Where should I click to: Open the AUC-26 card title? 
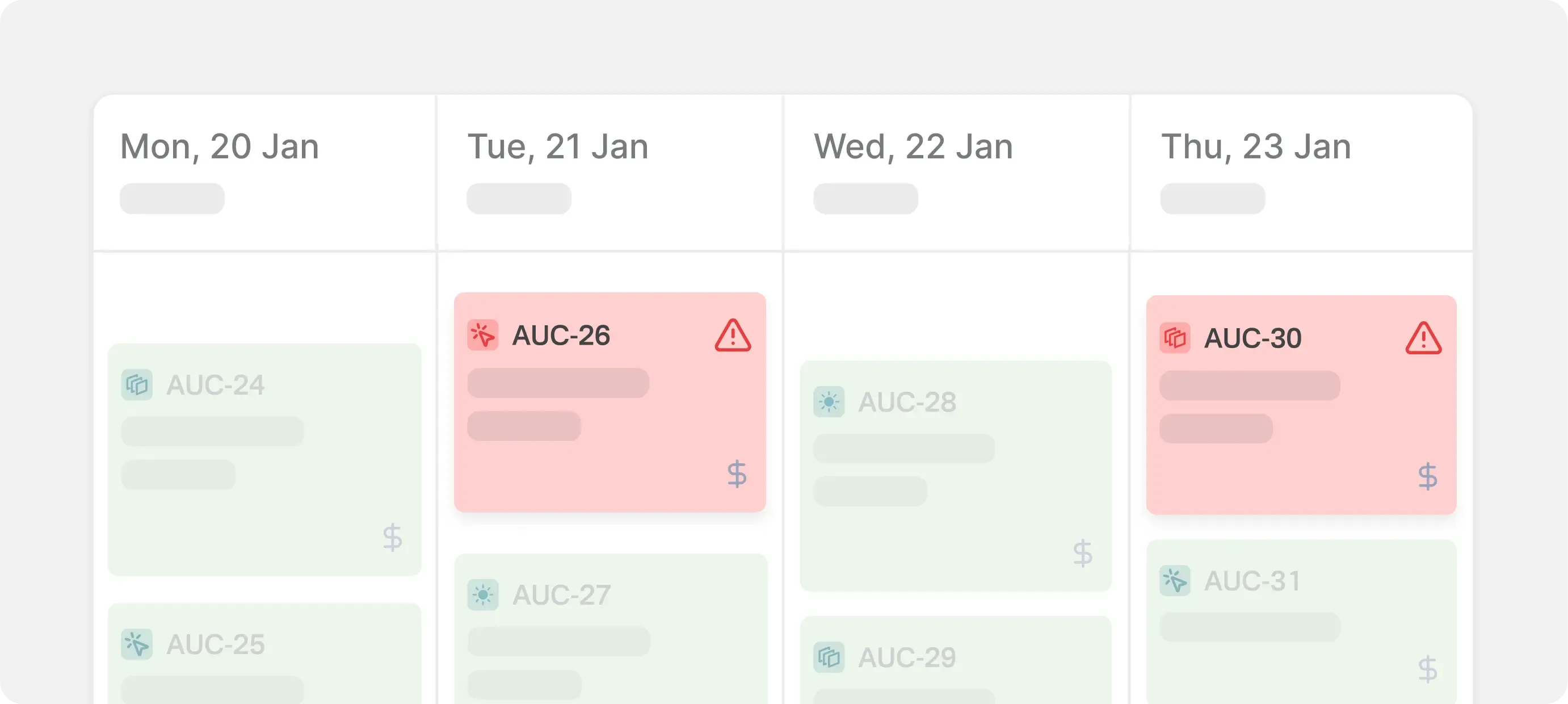561,336
